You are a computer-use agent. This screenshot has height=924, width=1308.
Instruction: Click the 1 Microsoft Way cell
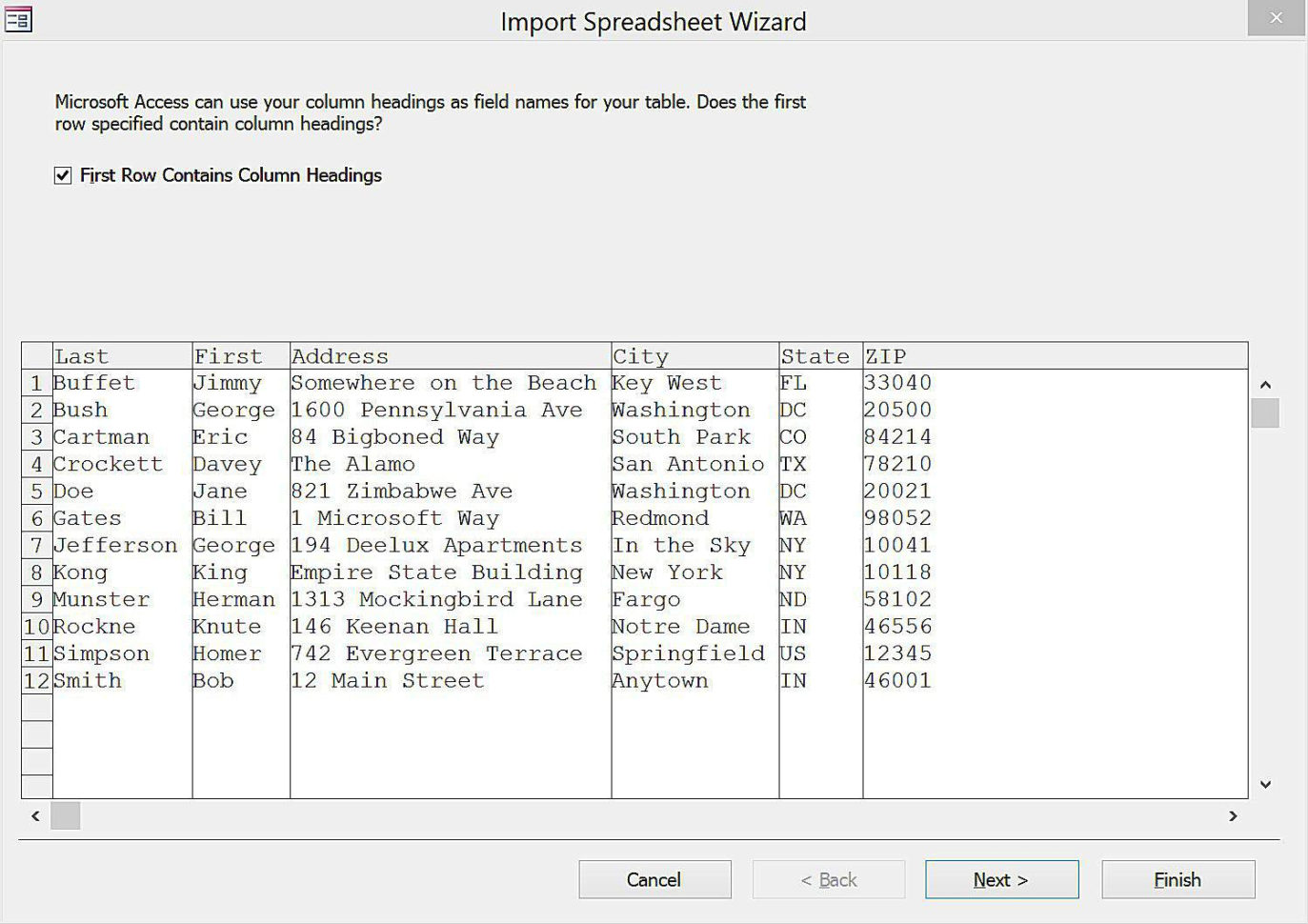(x=451, y=518)
